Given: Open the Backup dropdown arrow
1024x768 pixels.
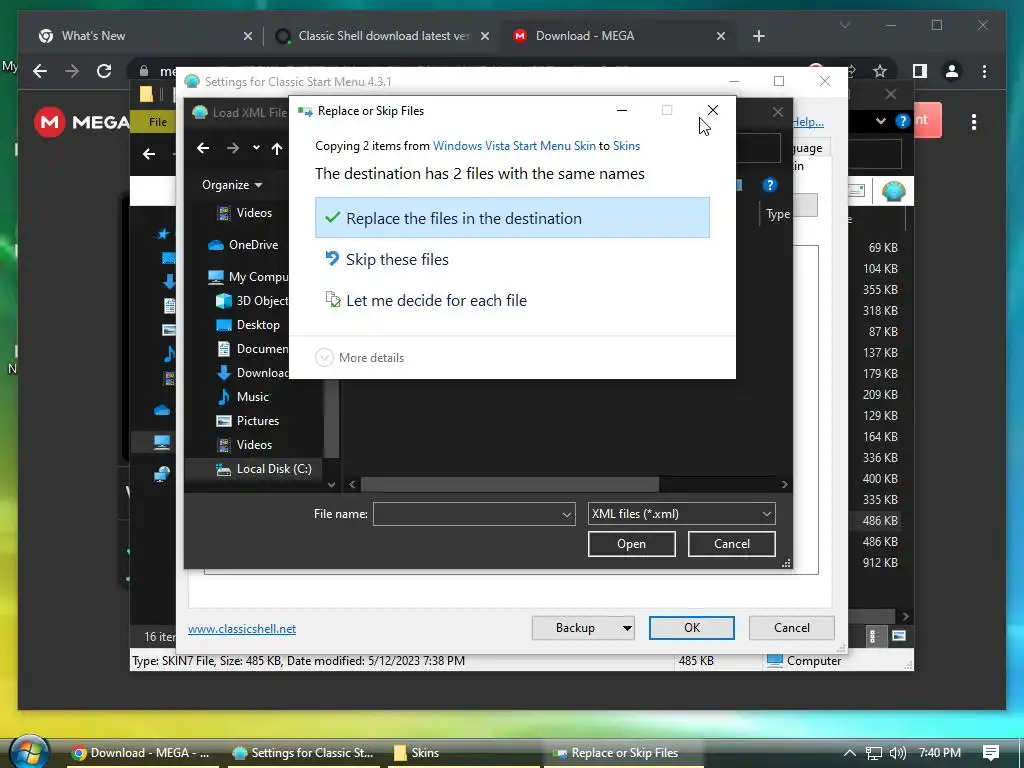Looking at the screenshot, I should (x=627, y=628).
